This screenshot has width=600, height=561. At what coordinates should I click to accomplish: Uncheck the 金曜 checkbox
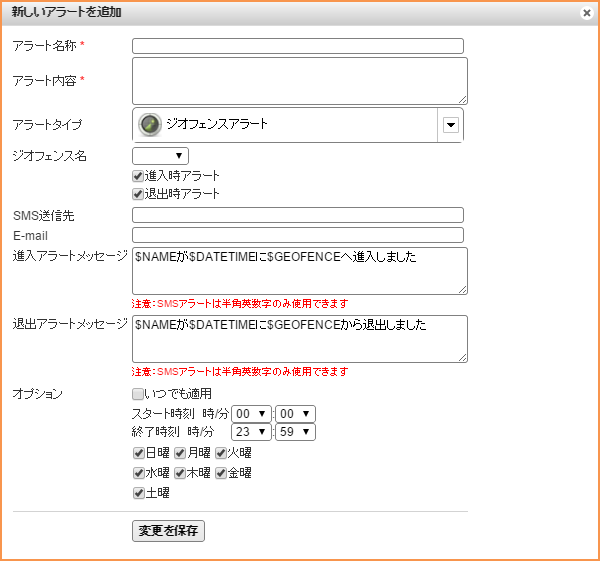pyautogui.click(x=222, y=472)
